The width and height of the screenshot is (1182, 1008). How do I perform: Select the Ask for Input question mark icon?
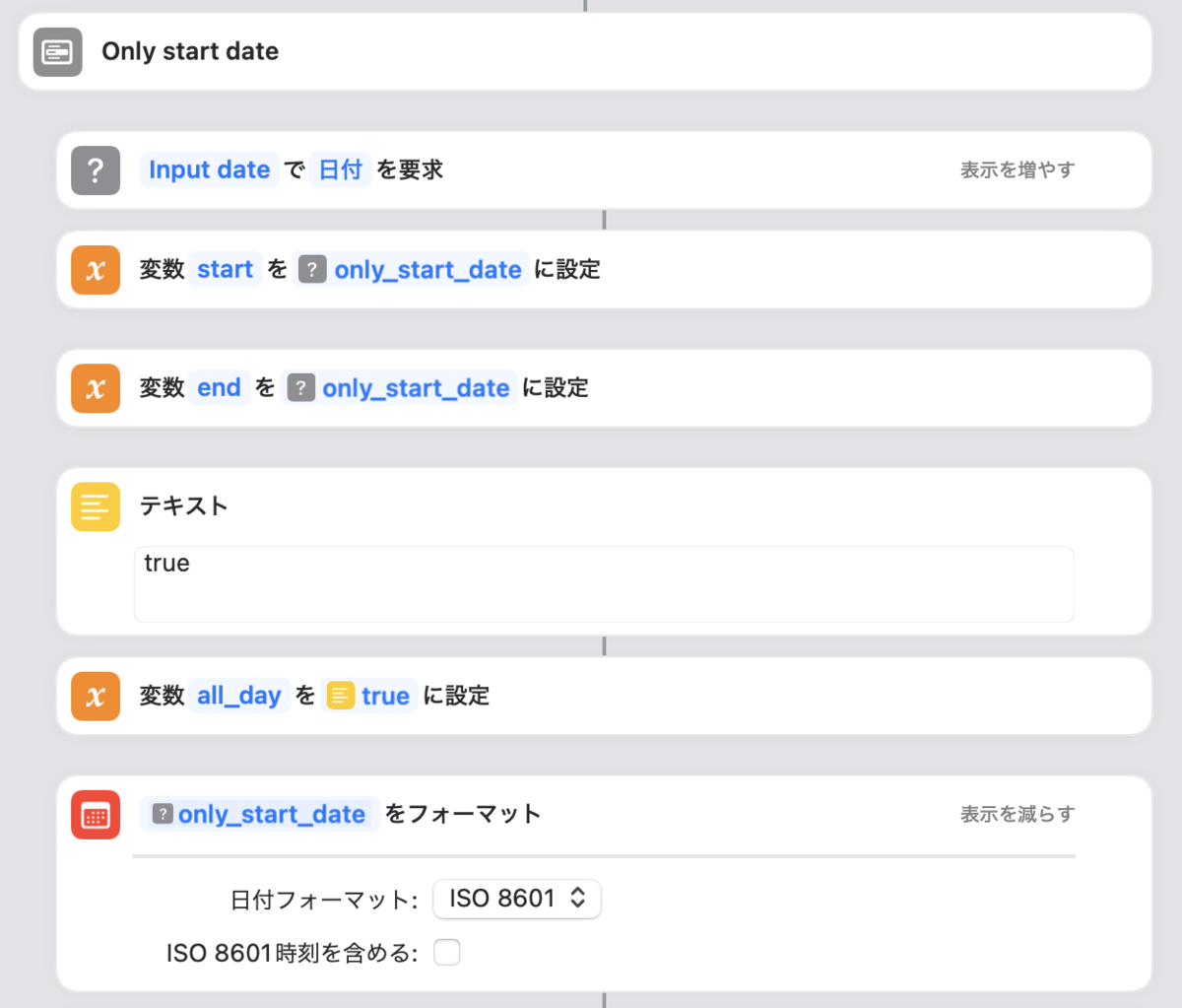pyautogui.click(x=94, y=169)
